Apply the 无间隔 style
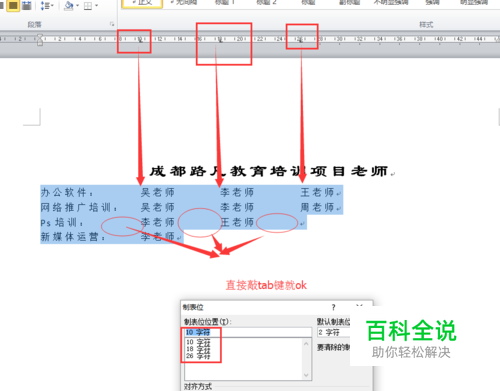The width and height of the screenshot is (500, 391). click(x=184, y=3)
